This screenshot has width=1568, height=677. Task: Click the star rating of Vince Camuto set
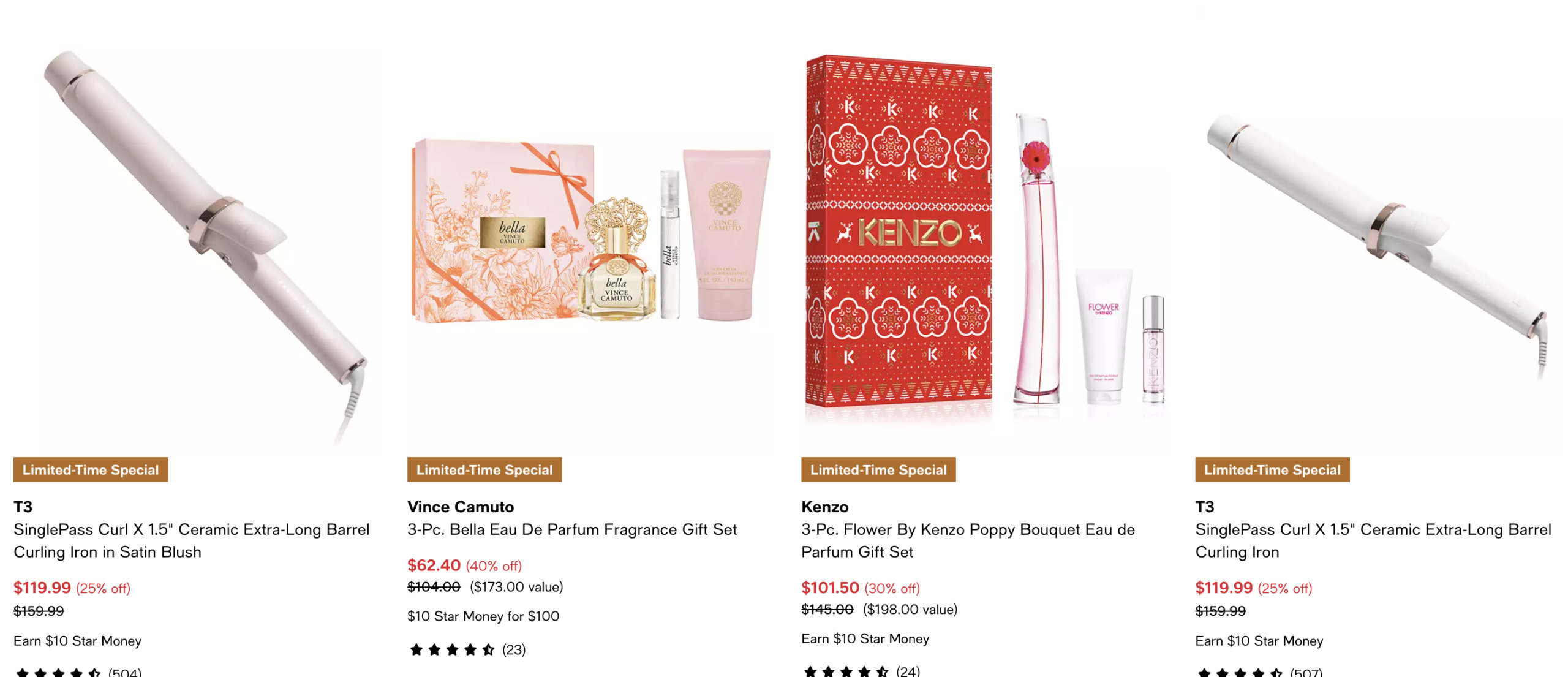pos(452,649)
